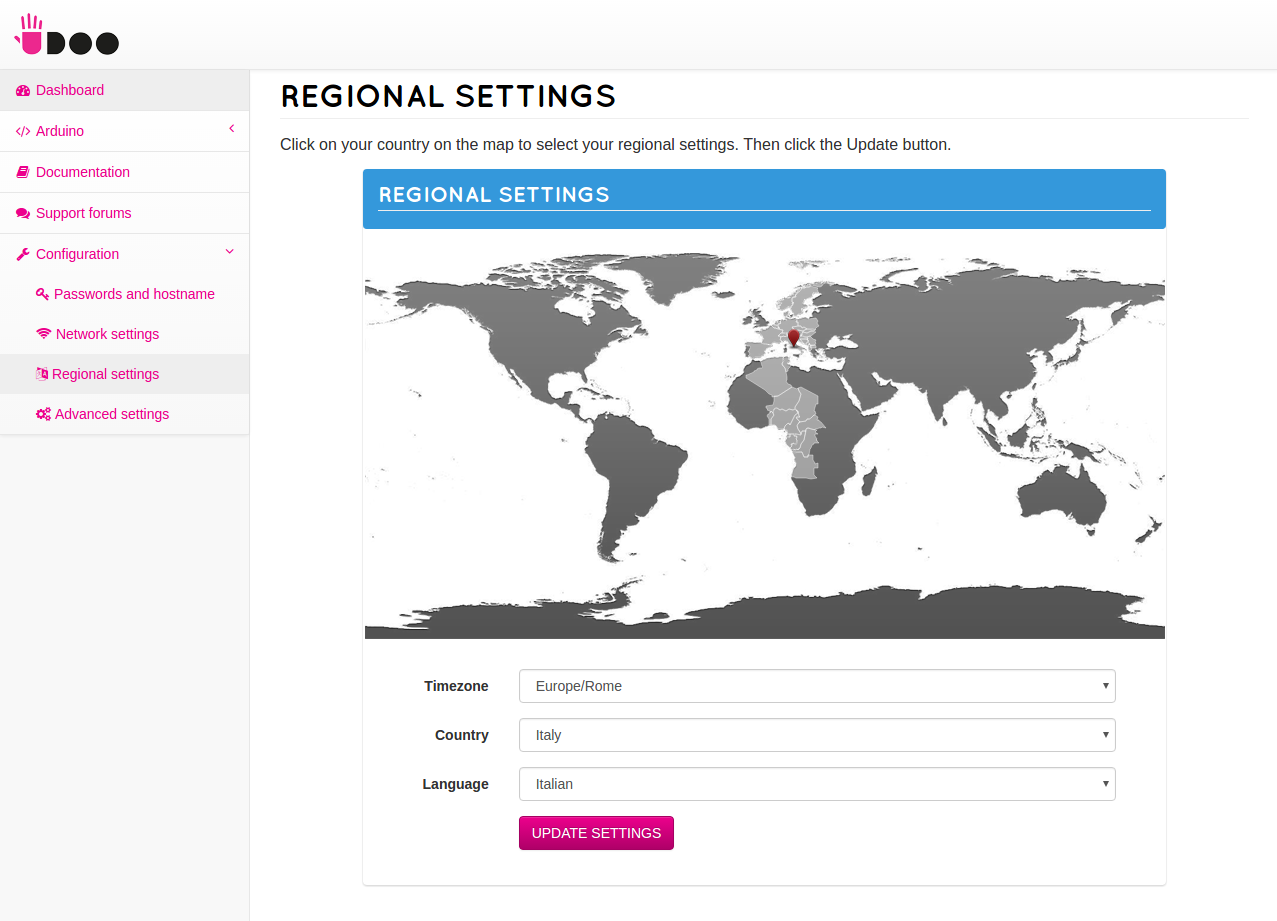Click the Arduino code brackets icon

[23, 131]
